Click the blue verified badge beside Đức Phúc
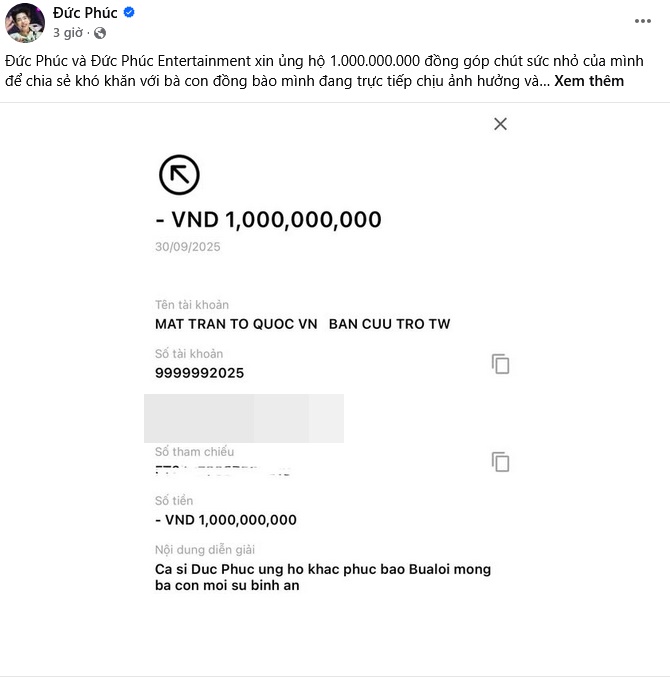Viewport: 670px width, 679px height. coord(129,13)
